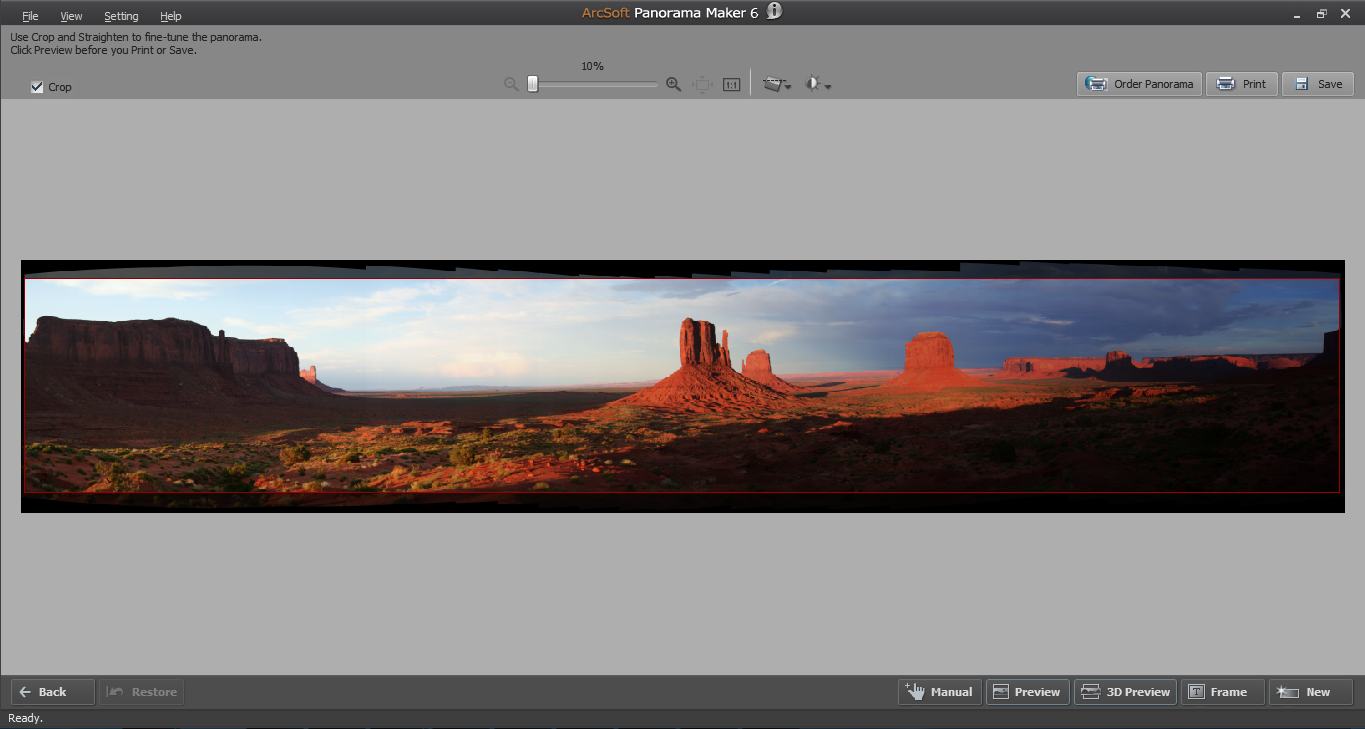Click the info icon beside Panorama Maker 6
The height and width of the screenshot is (729, 1365).
pyautogui.click(x=774, y=11)
